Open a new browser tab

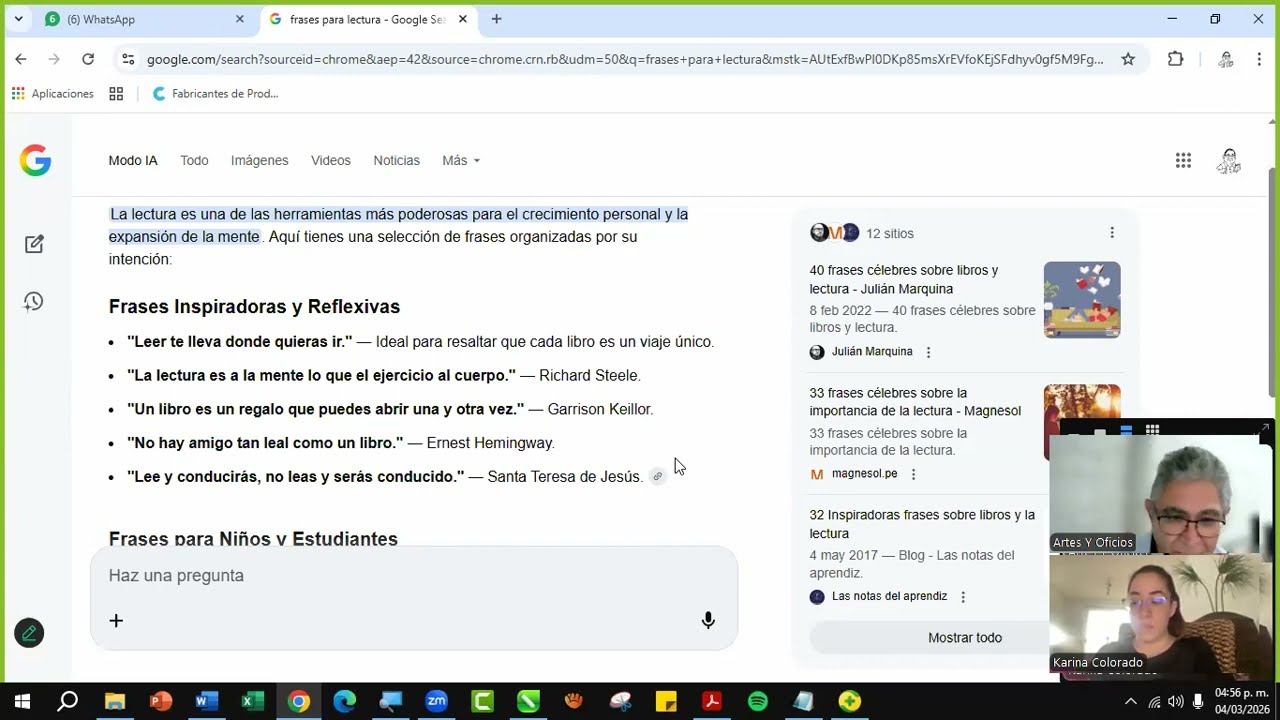496,19
